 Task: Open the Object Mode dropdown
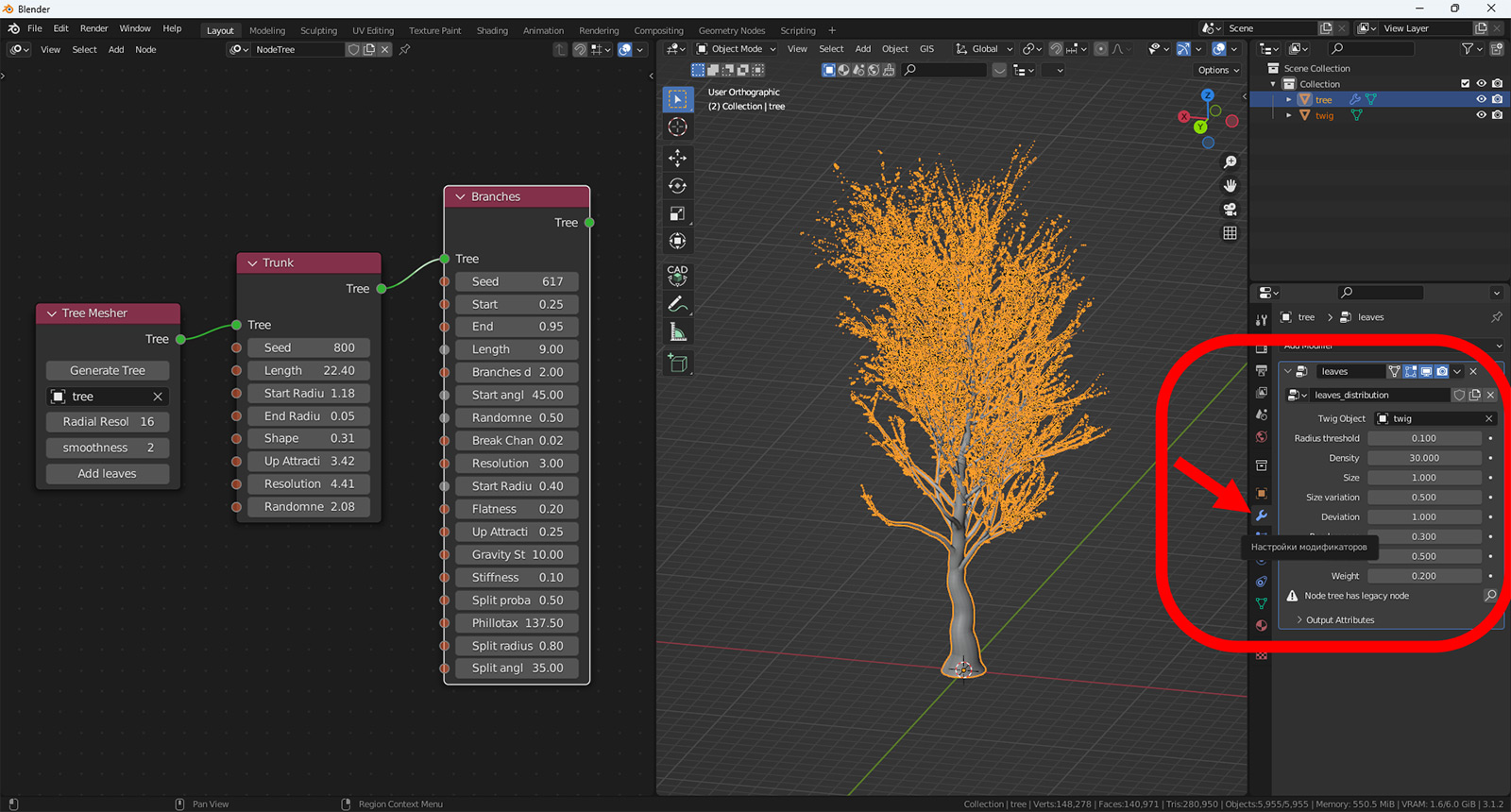tap(736, 49)
